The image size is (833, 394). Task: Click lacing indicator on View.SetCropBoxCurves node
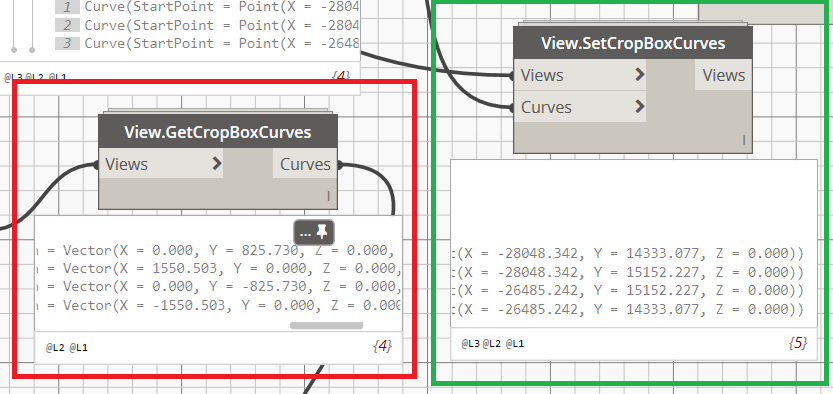click(x=744, y=140)
